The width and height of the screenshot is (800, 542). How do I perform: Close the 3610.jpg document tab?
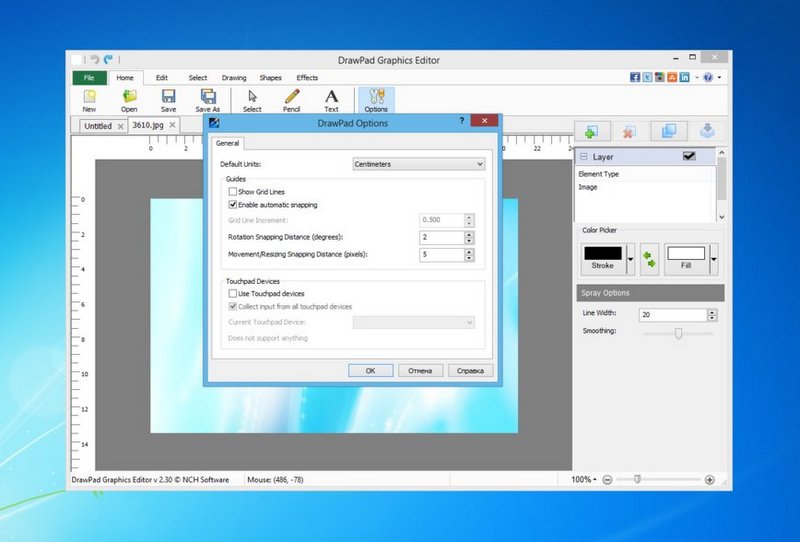pos(172,125)
